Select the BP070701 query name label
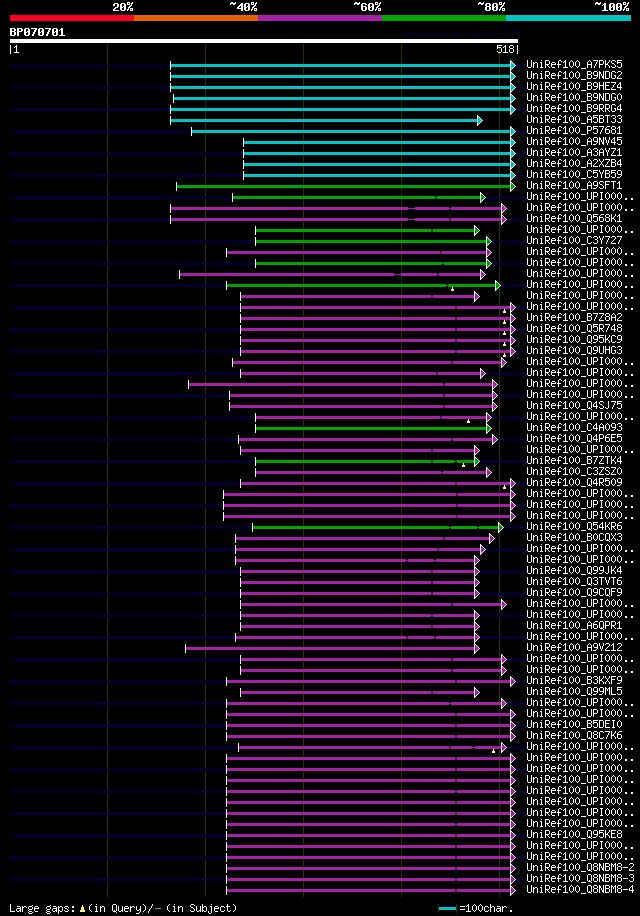 (x=37, y=32)
